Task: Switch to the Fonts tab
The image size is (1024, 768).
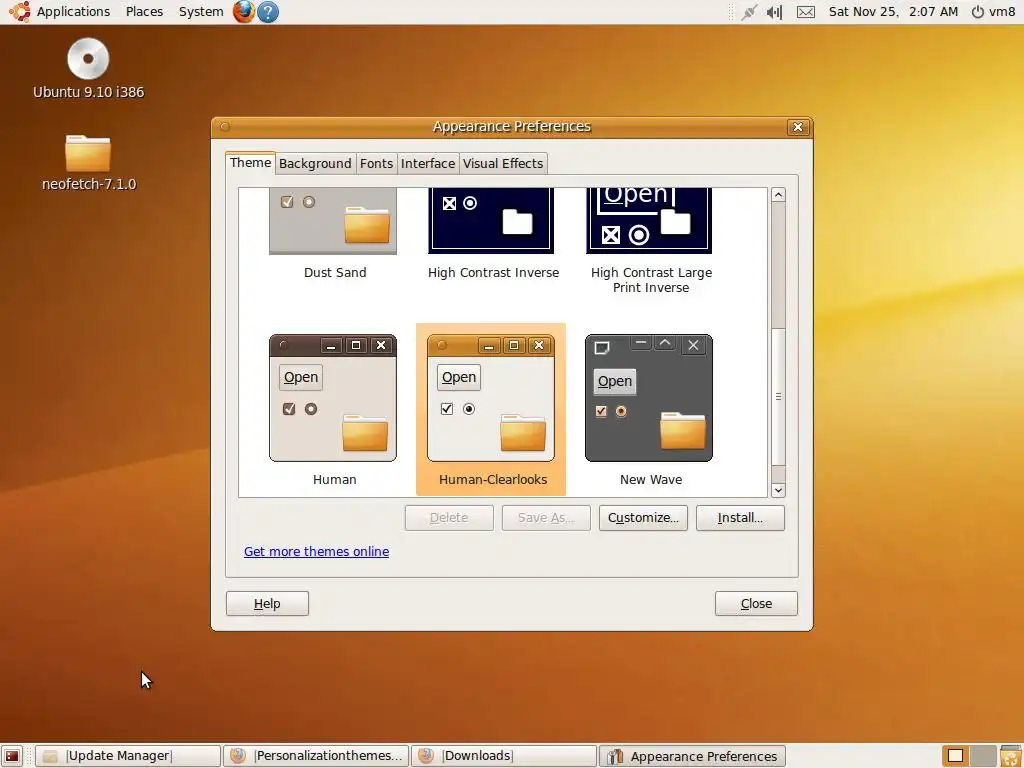Action: tap(377, 163)
